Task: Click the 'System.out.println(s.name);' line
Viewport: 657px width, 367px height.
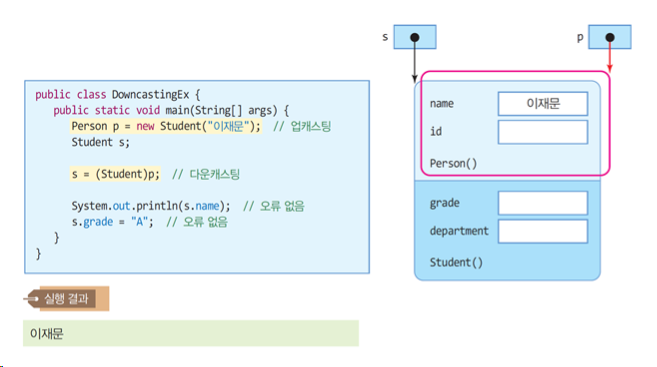Action: pyautogui.click(x=151, y=206)
